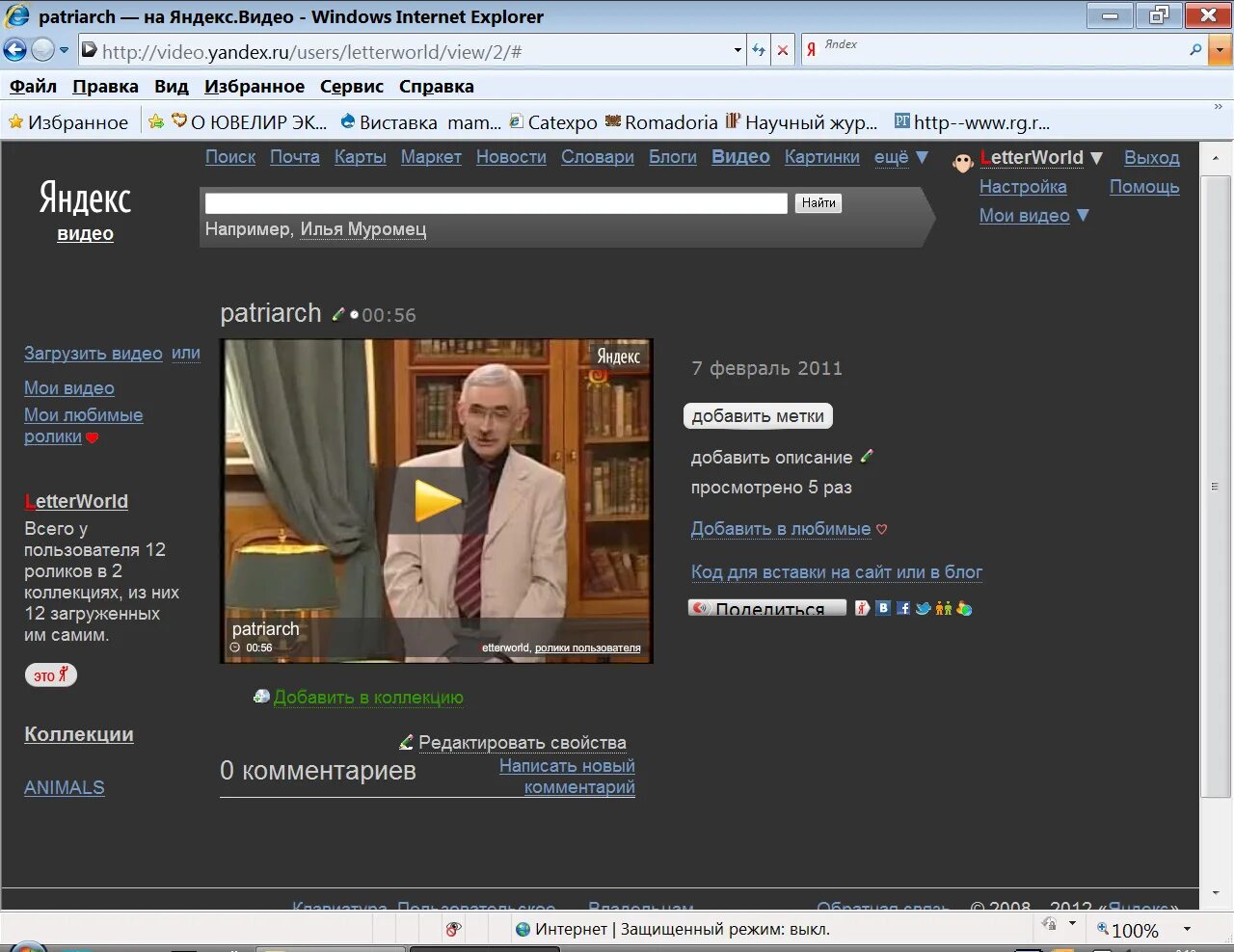Click the Выход logout link
The width and height of the screenshot is (1234, 952).
[x=1152, y=158]
